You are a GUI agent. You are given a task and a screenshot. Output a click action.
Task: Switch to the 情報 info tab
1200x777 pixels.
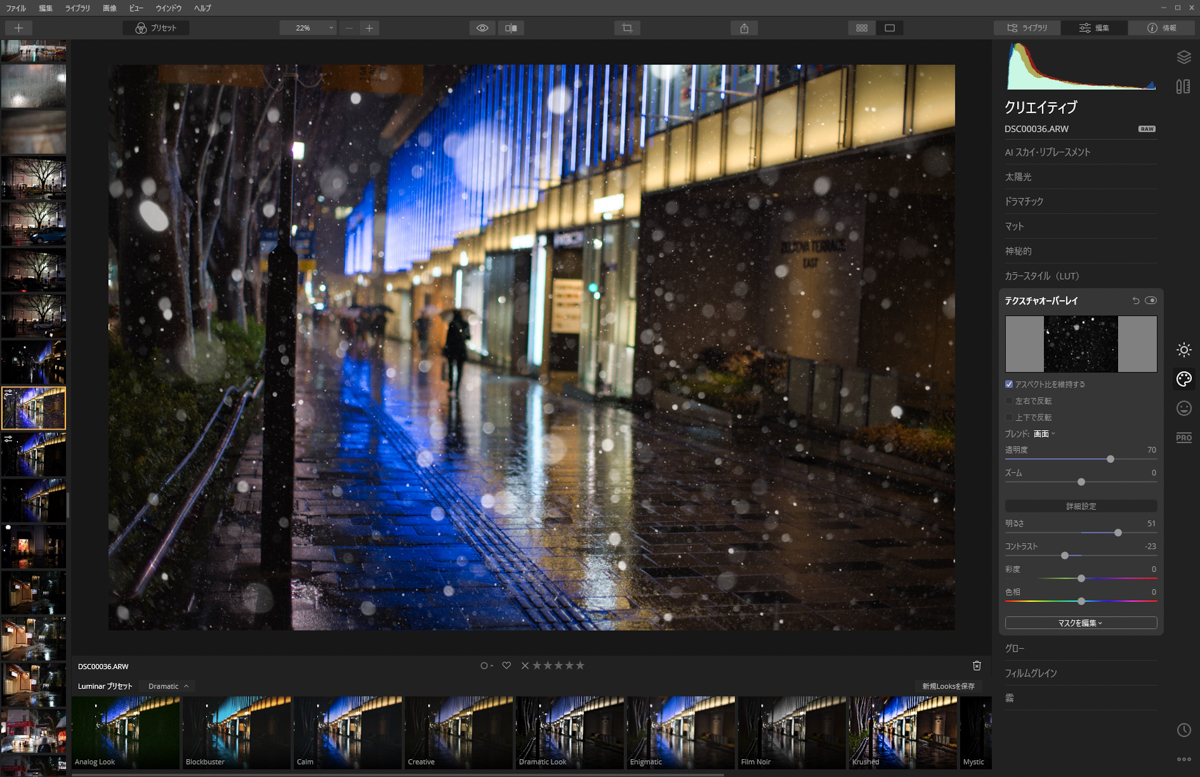[x=1161, y=28]
